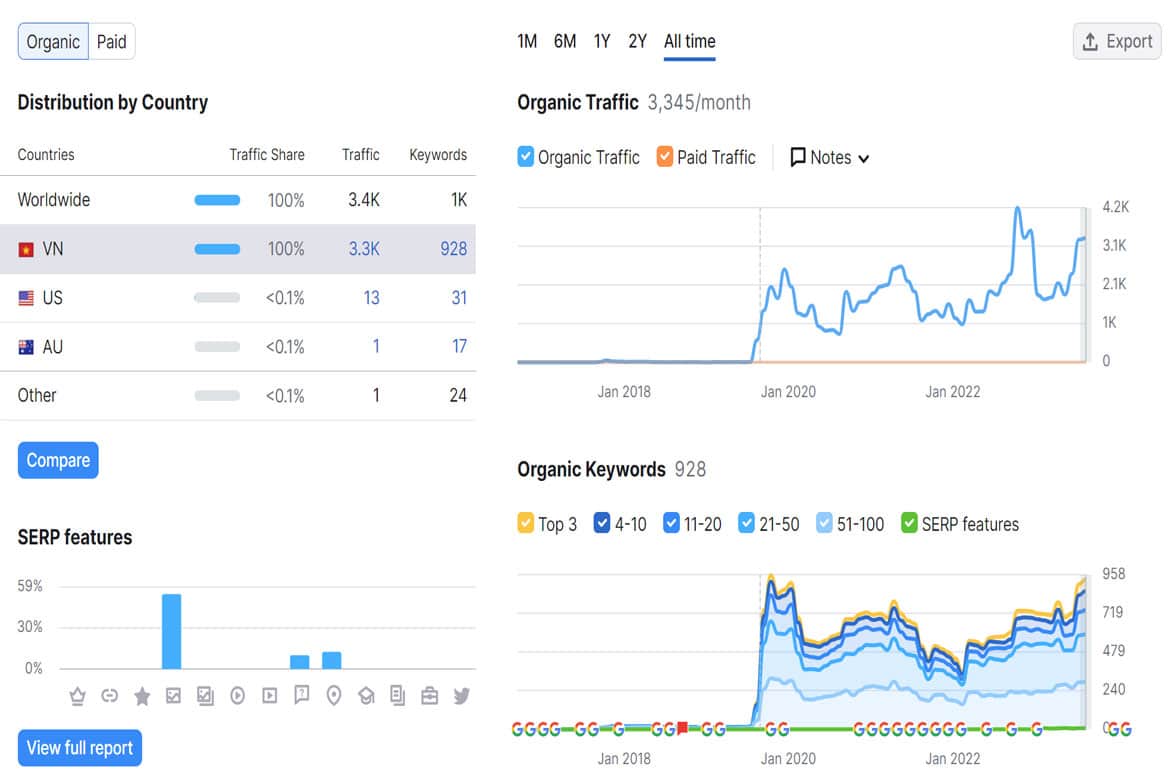Click the square play featured video icon
The height and width of the screenshot is (780, 1170).
tap(269, 696)
